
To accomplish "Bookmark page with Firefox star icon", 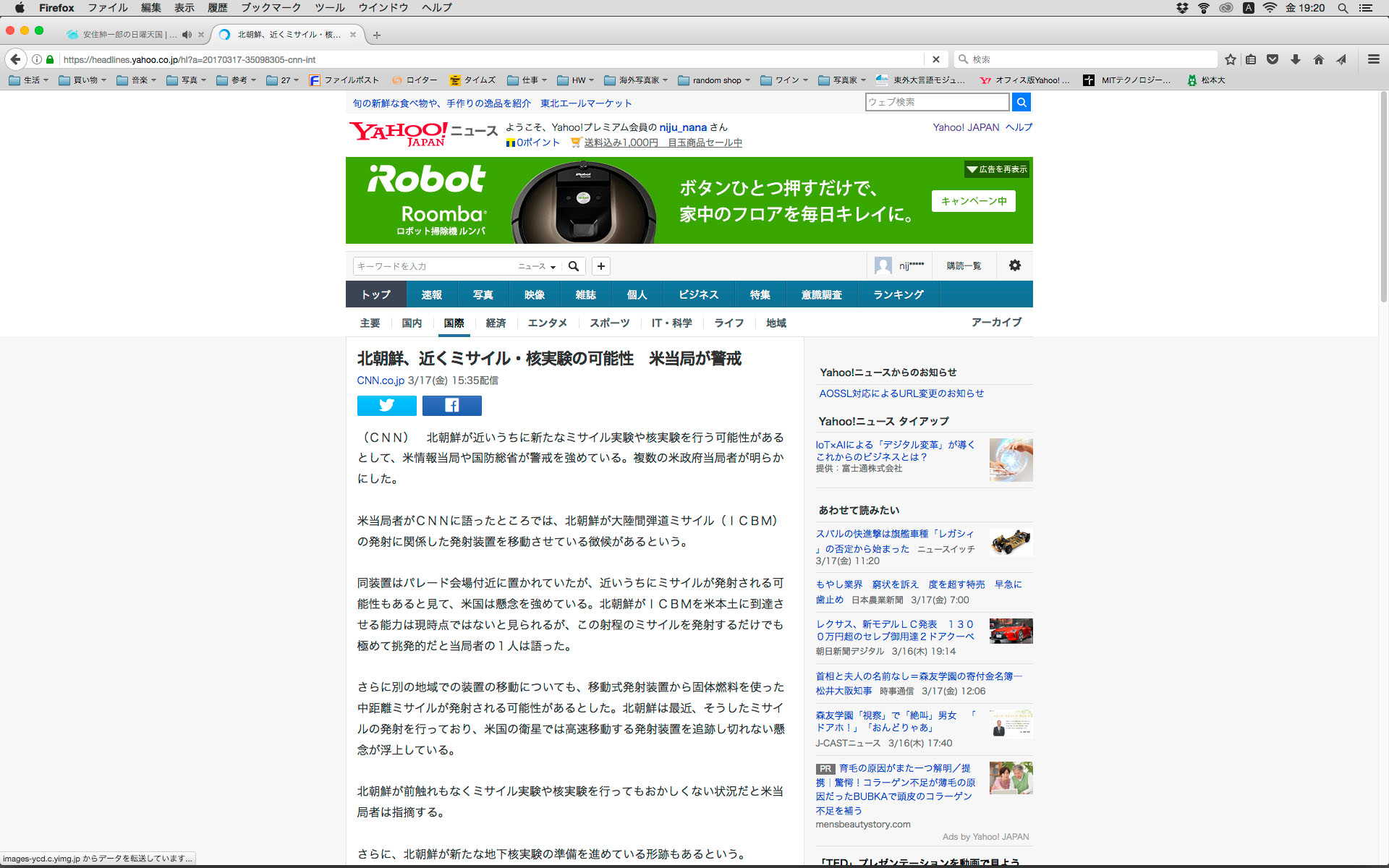I will (x=1231, y=59).
